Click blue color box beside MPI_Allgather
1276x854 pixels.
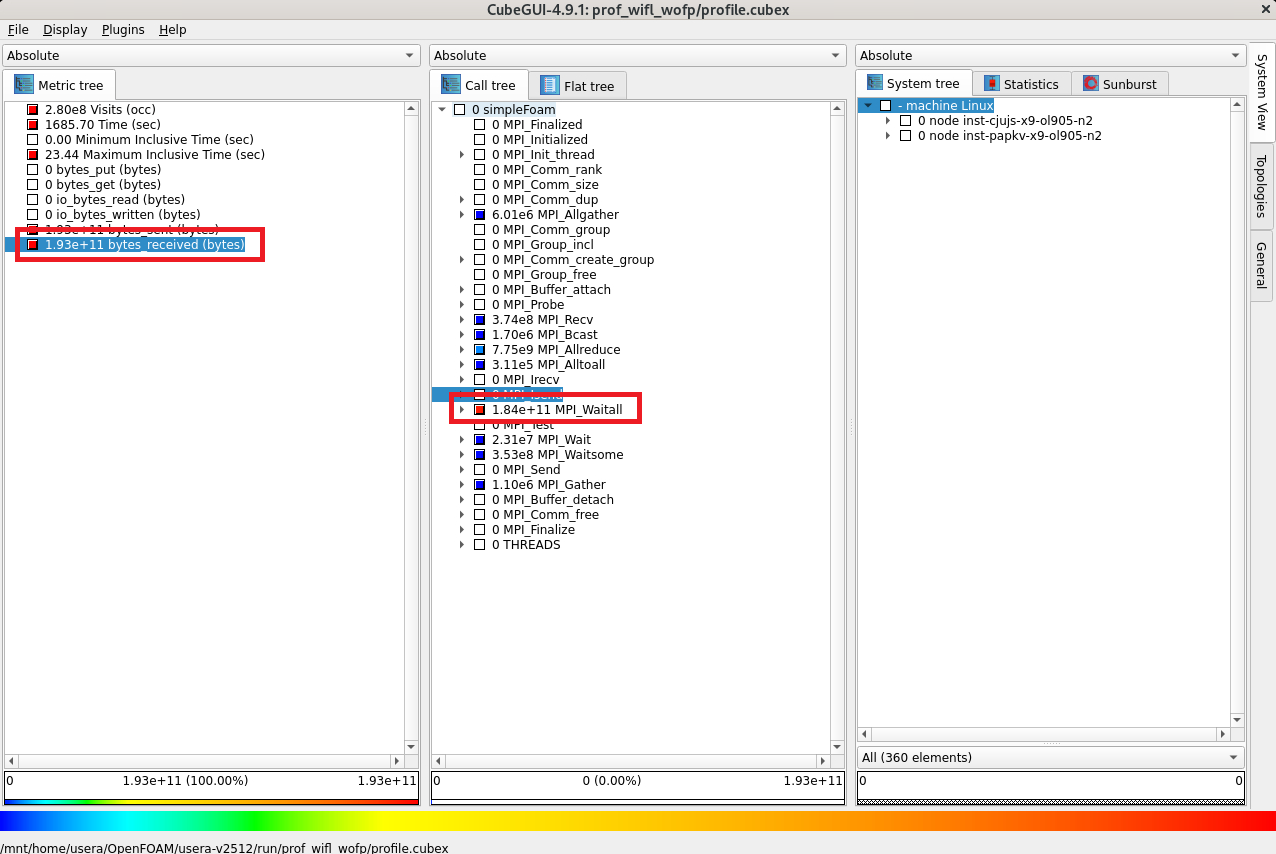(x=480, y=215)
